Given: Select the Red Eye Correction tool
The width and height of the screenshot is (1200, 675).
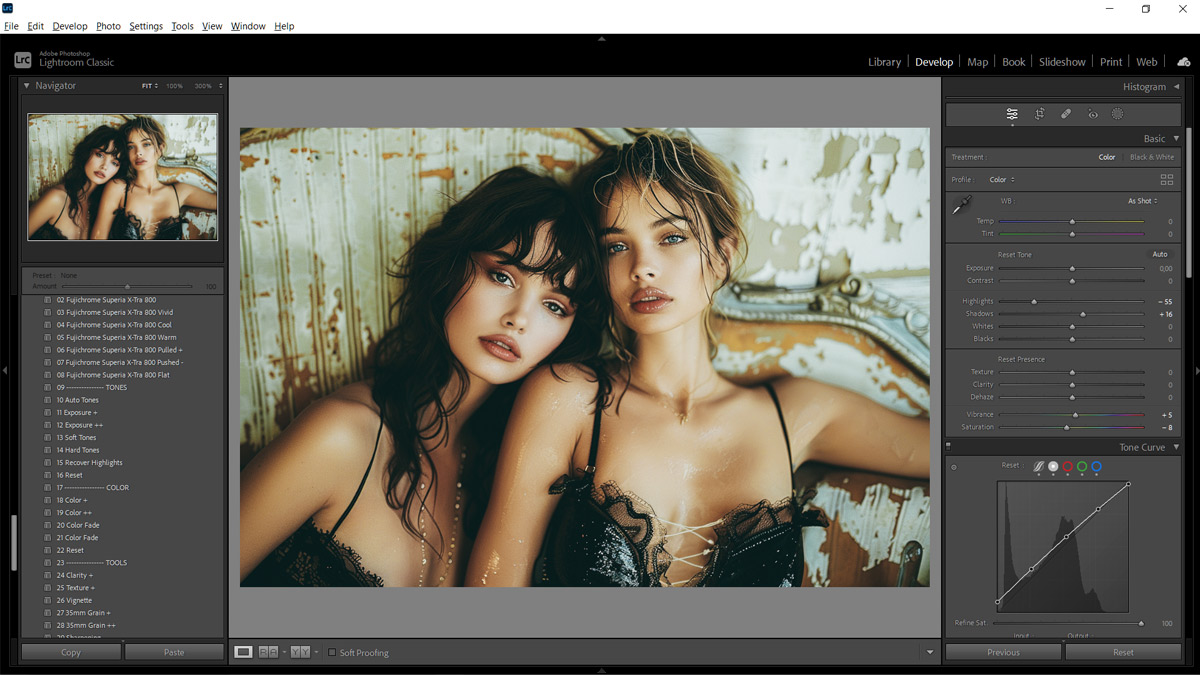Looking at the screenshot, I should coord(1092,113).
